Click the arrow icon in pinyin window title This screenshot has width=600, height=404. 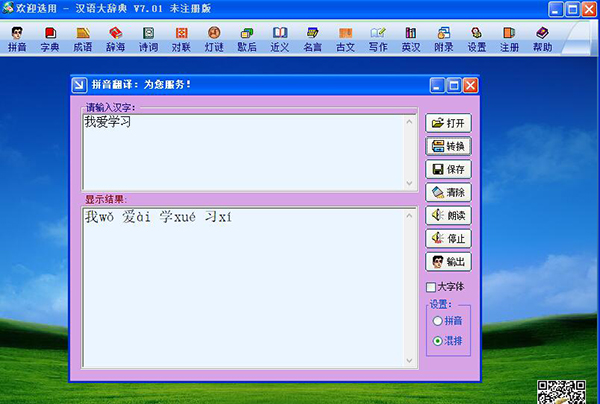click(x=79, y=85)
